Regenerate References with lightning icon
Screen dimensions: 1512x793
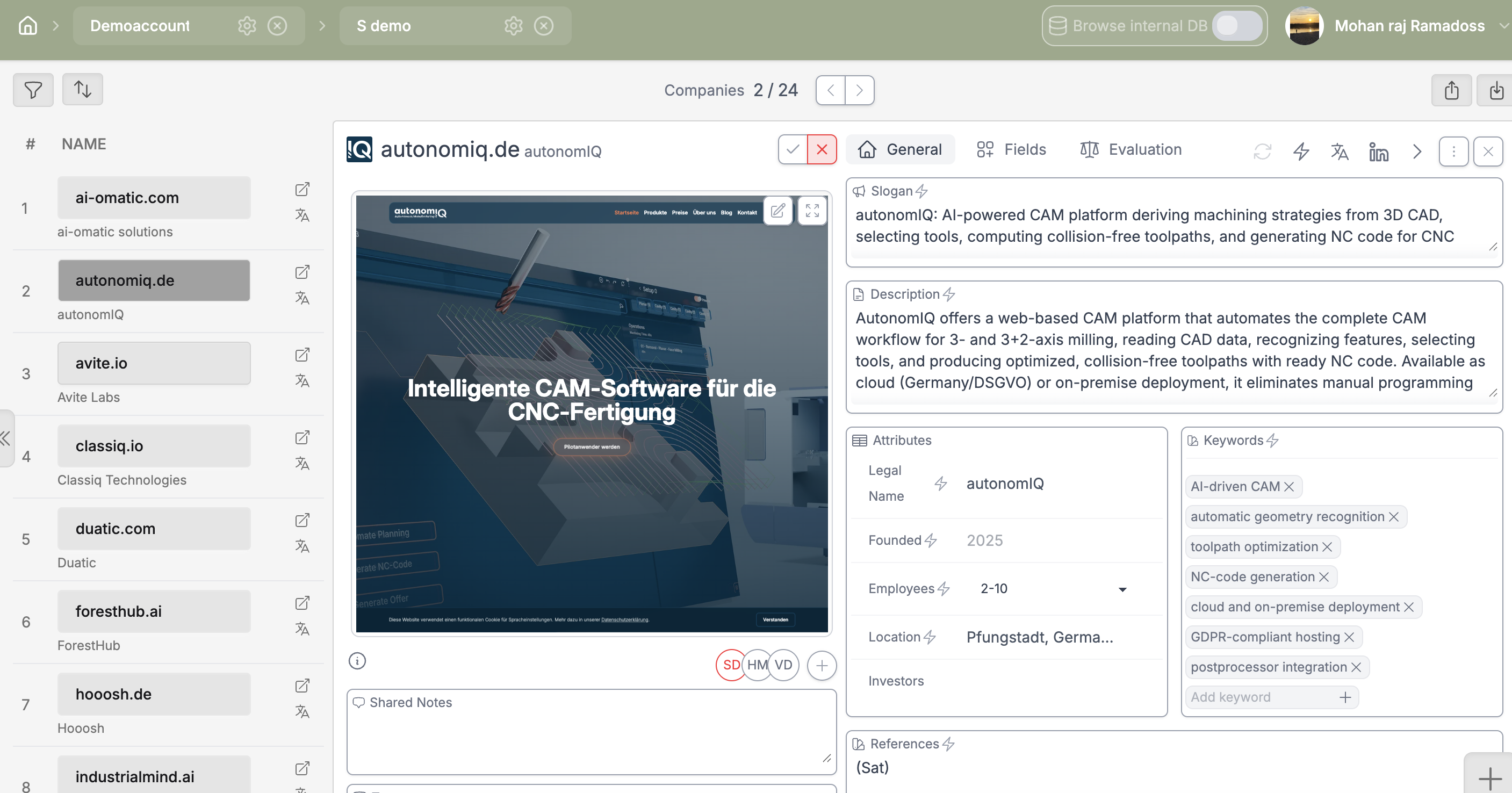click(x=948, y=744)
